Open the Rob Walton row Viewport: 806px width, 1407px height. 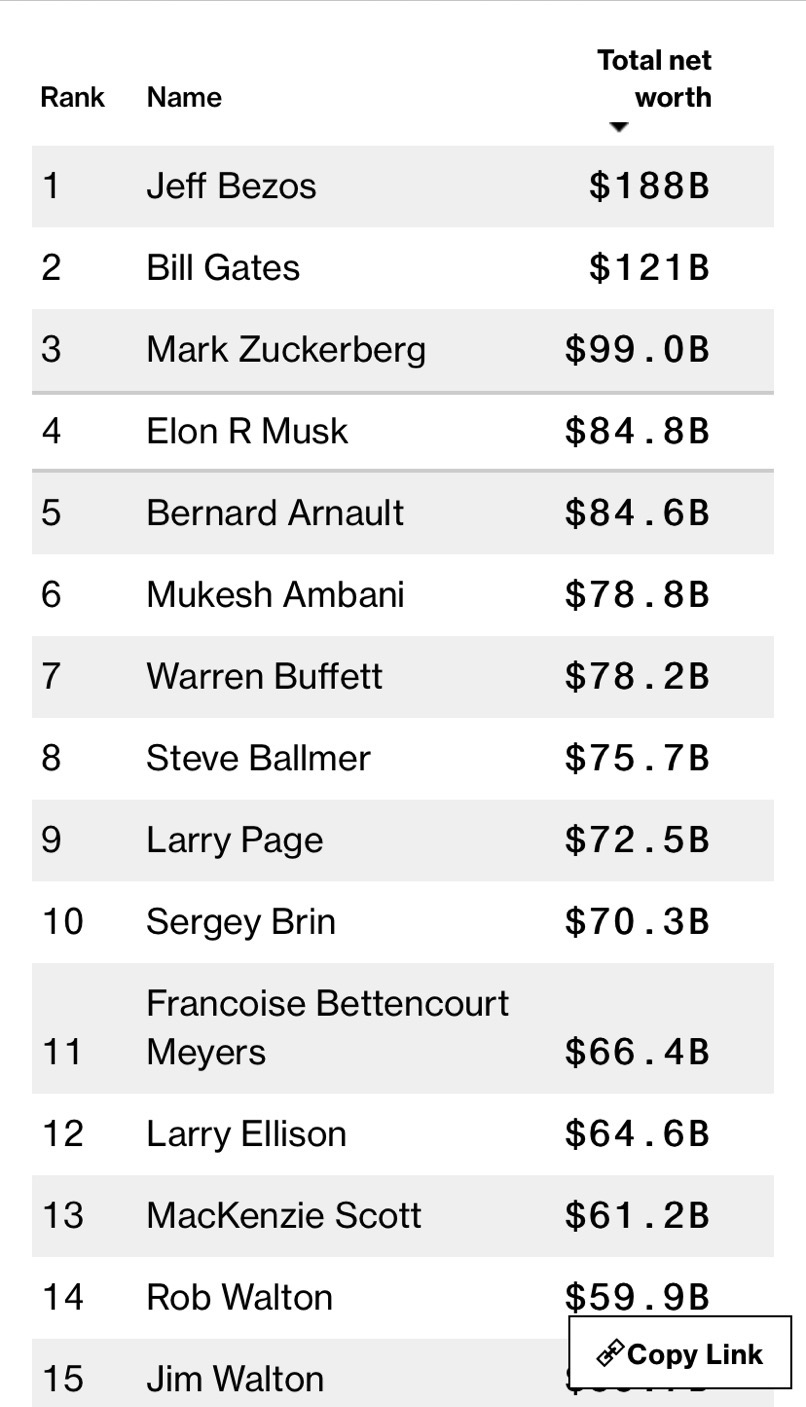coord(239,1298)
